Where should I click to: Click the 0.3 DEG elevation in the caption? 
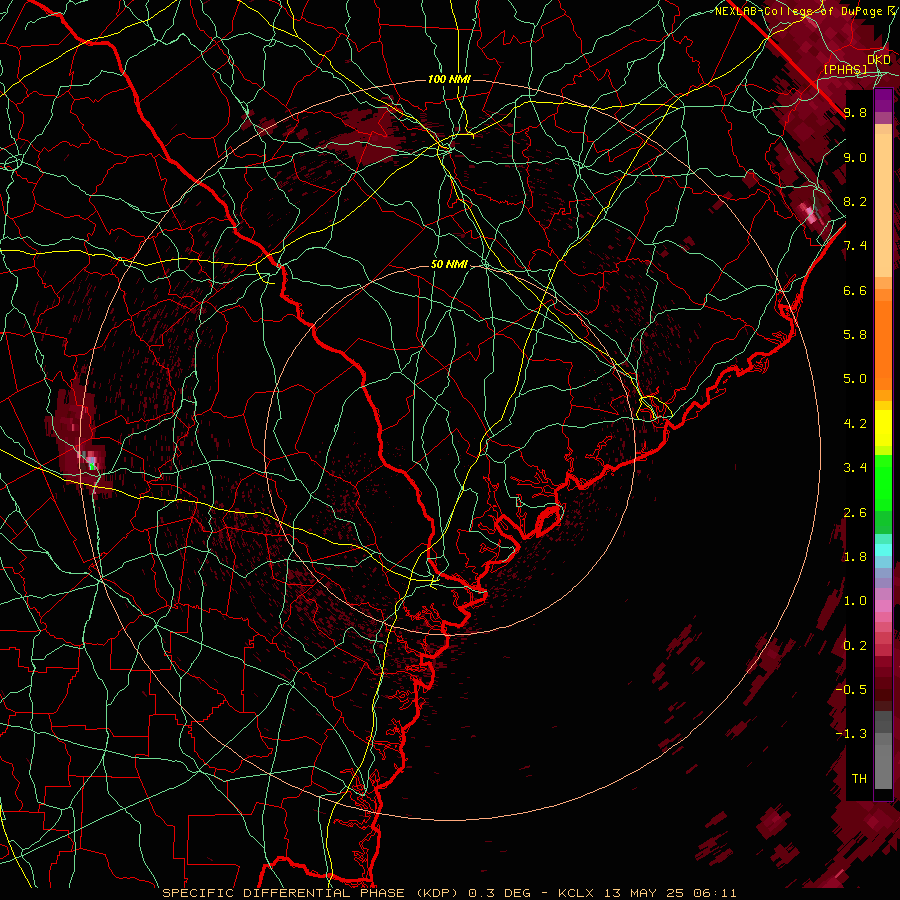pyautogui.click(x=500, y=893)
